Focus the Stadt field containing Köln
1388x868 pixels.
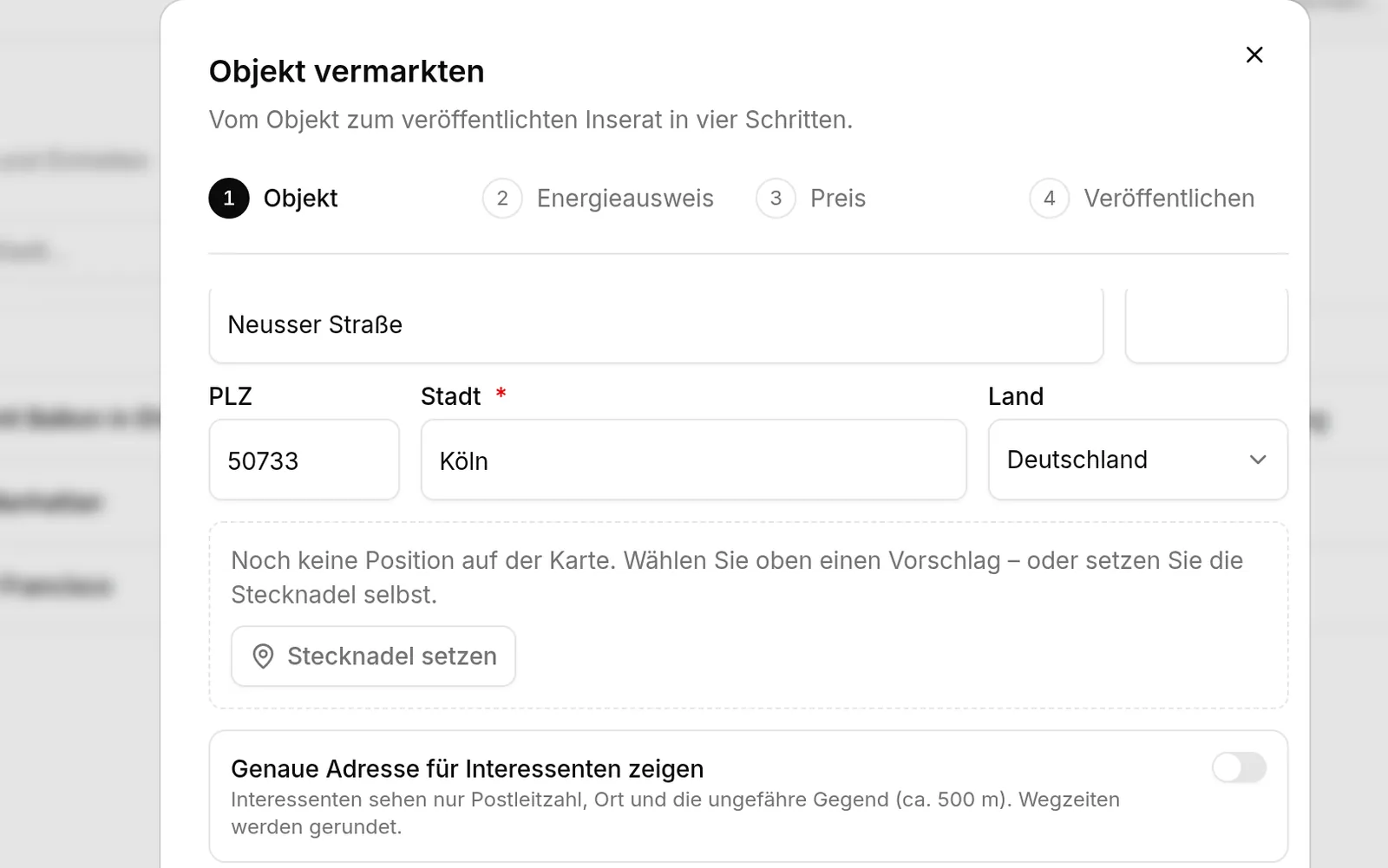[694, 460]
